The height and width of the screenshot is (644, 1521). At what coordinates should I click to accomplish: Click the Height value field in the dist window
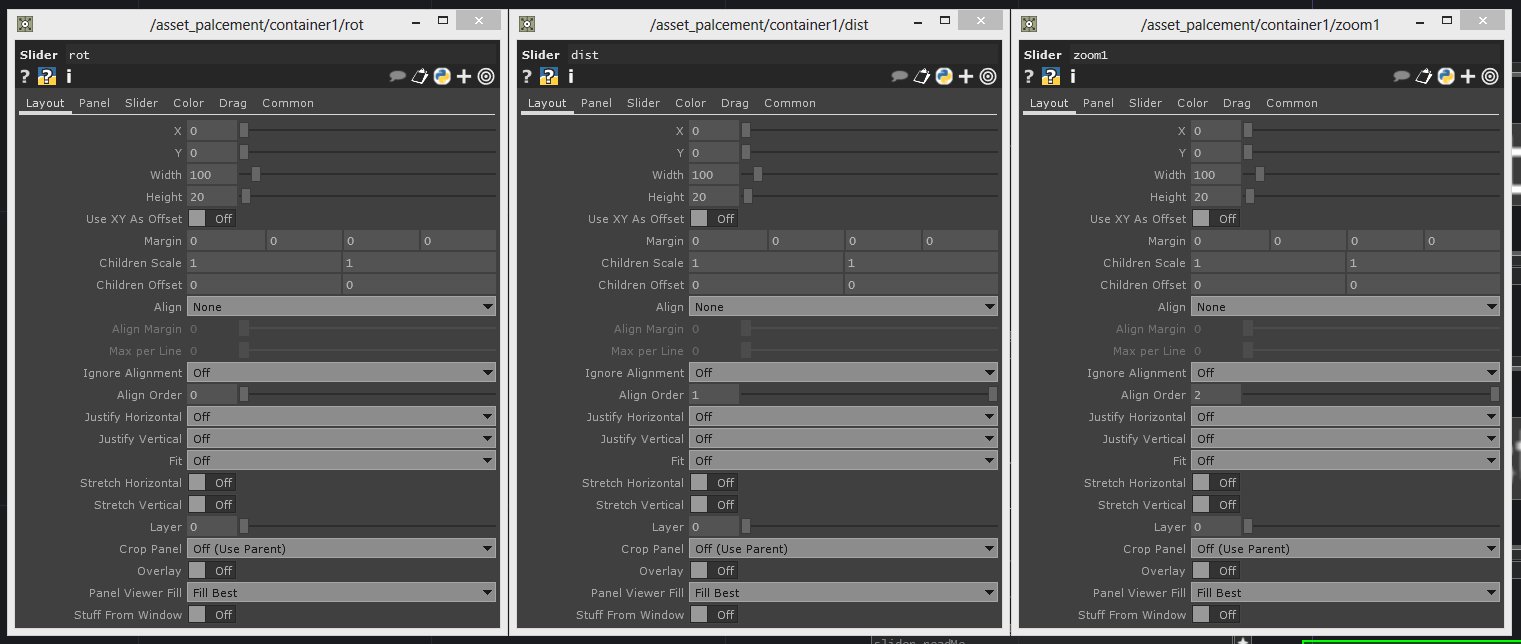coord(713,197)
